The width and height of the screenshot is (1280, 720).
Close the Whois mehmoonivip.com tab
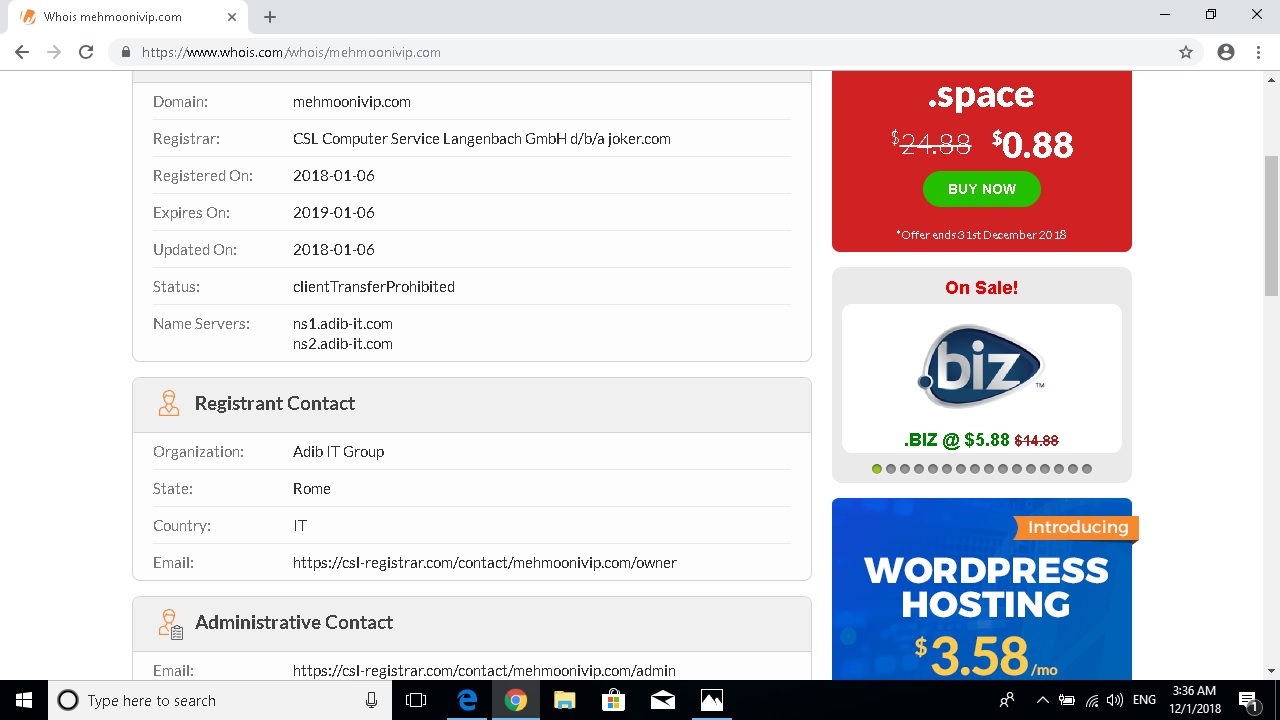point(232,17)
